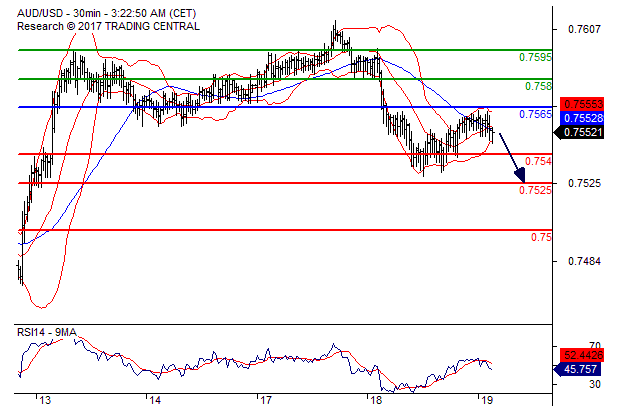
Task: Click the green 0.7595 resistance label
Action: pos(535,57)
